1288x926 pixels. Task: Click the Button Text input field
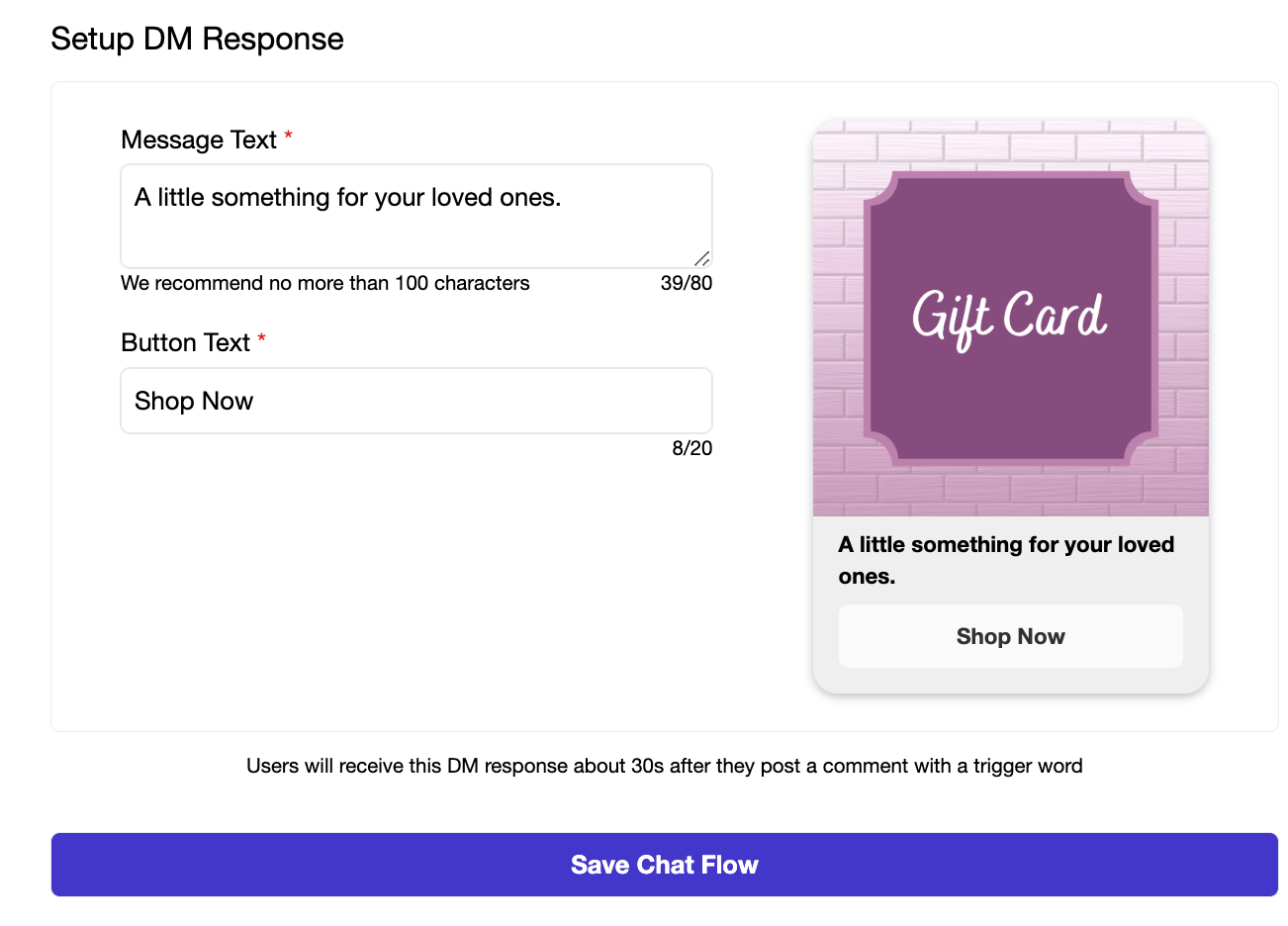416,401
